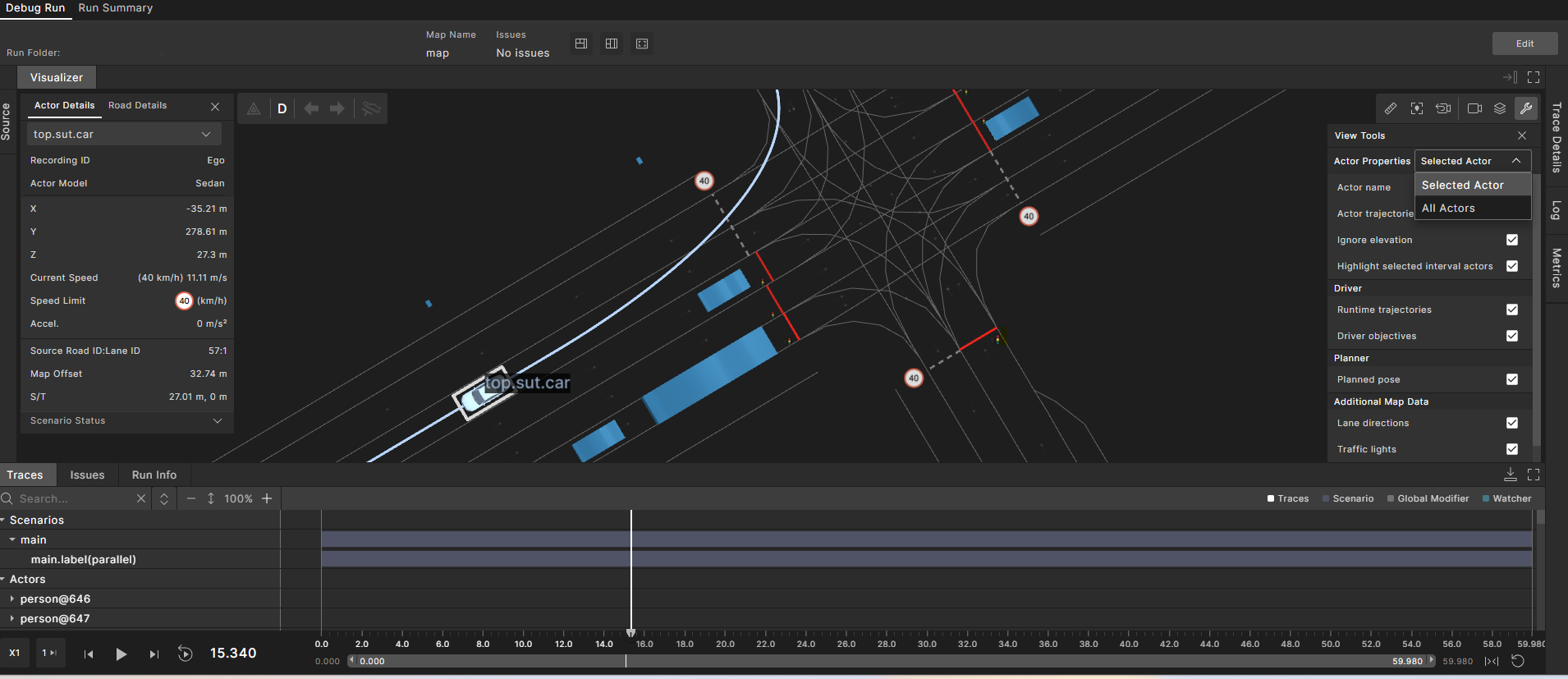Image resolution: width=1568 pixels, height=679 pixels.
Task: Click the Edit button
Action: tap(1524, 44)
